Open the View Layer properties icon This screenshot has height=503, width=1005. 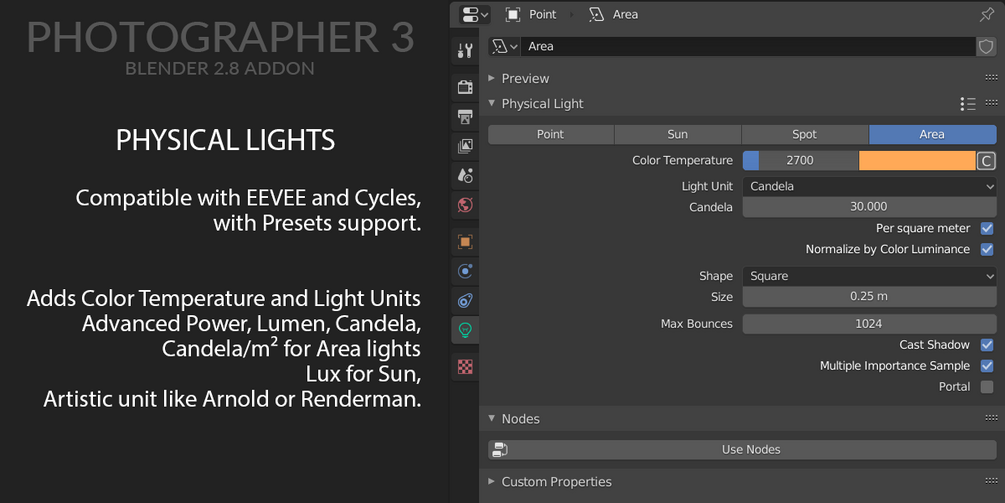pos(465,146)
